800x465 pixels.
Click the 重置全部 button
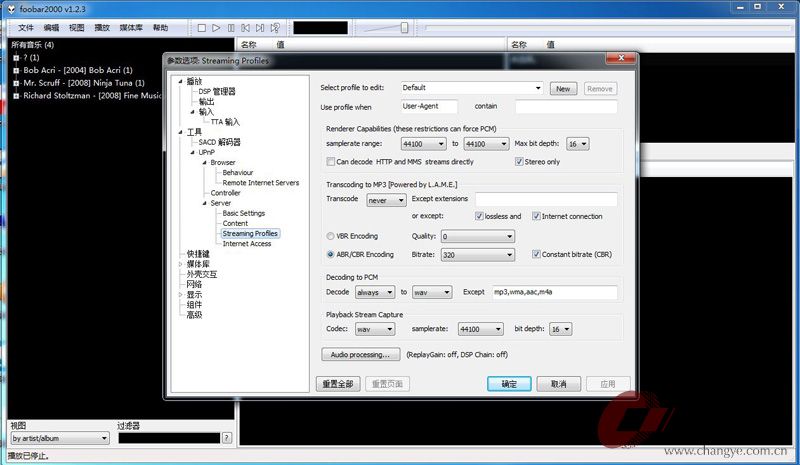tap(338, 384)
